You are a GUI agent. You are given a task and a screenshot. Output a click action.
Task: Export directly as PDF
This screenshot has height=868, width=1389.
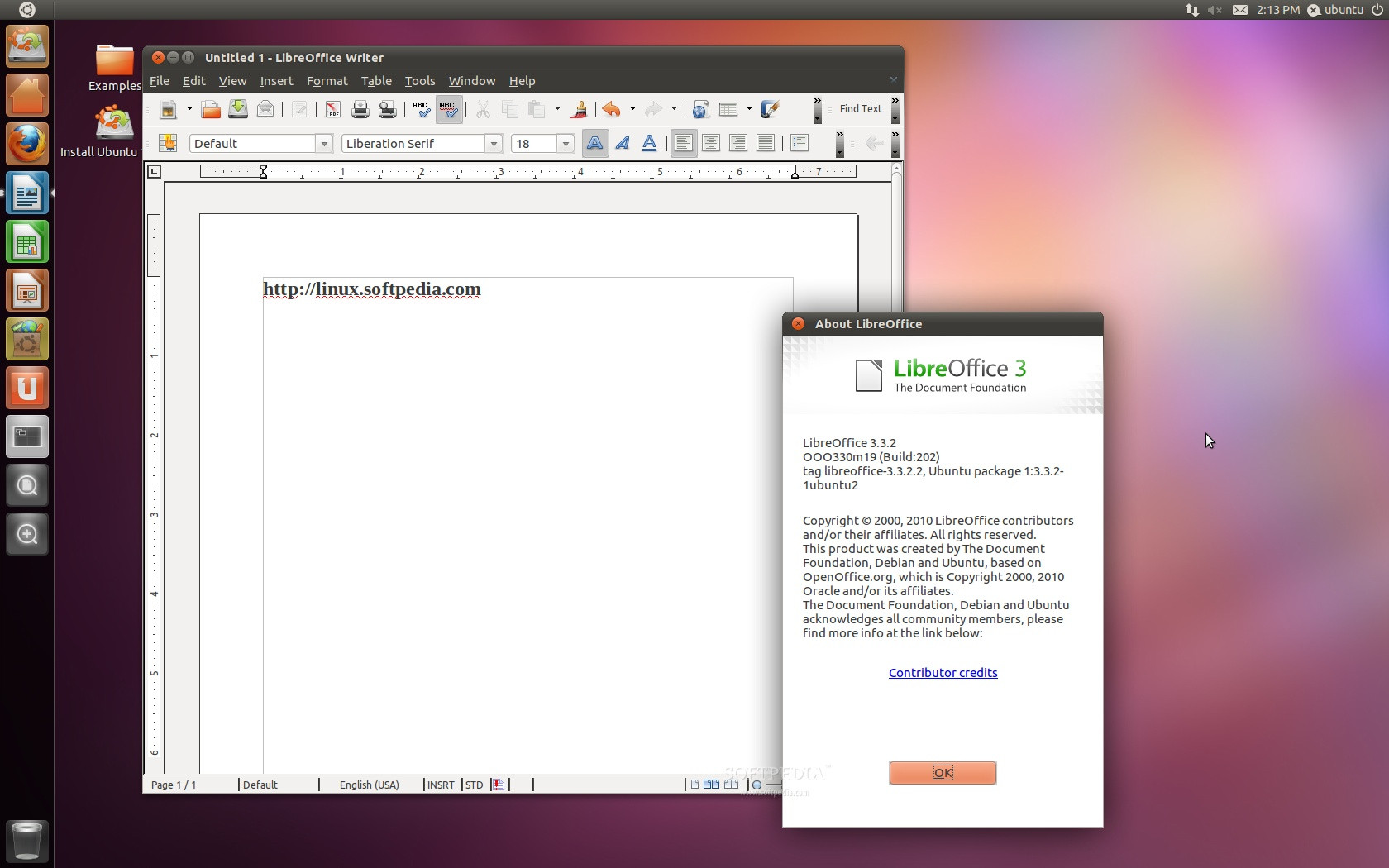[x=332, y=109]
